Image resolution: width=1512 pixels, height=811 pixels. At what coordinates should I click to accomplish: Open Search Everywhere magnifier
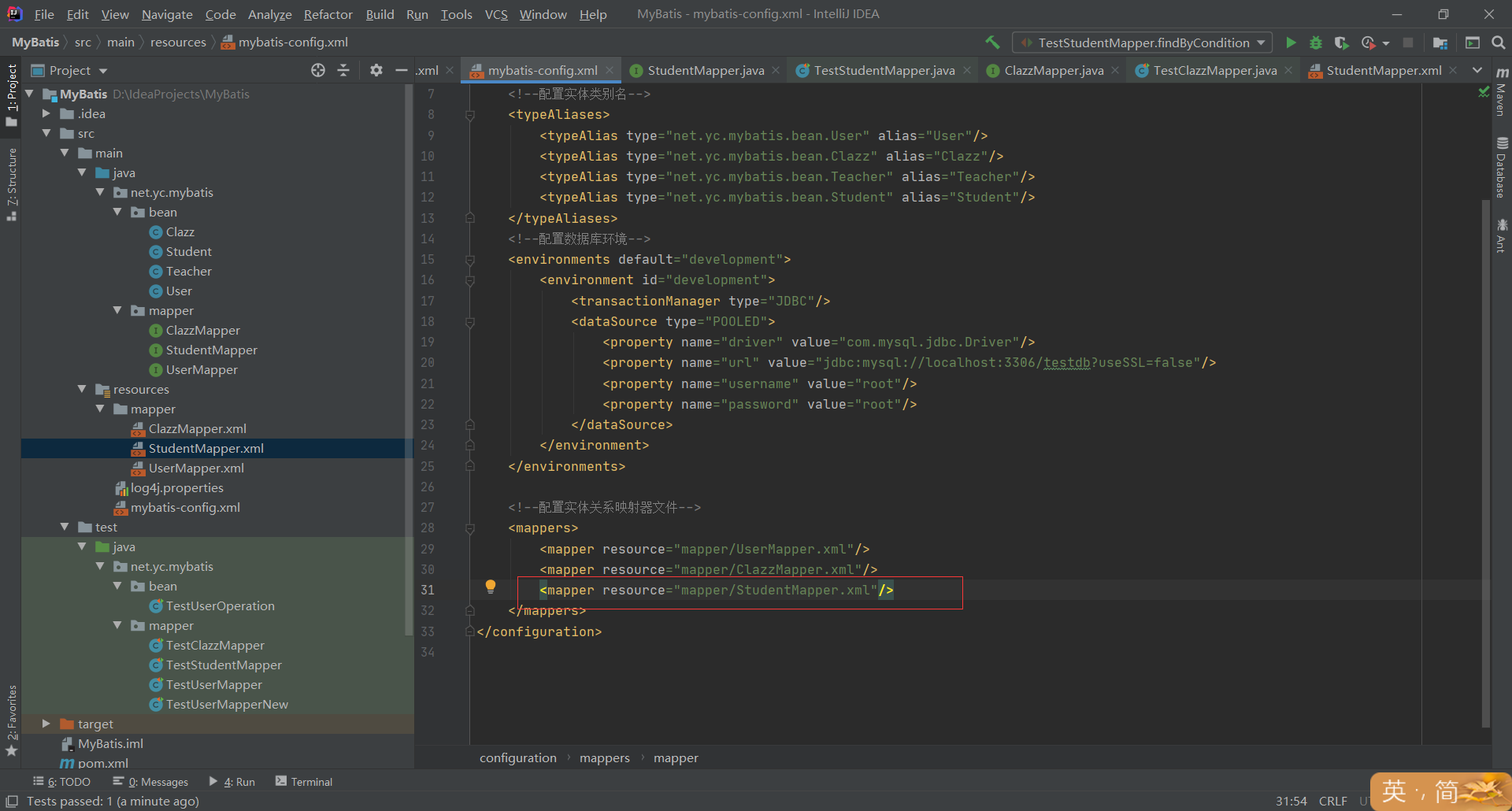(1499, 43)
